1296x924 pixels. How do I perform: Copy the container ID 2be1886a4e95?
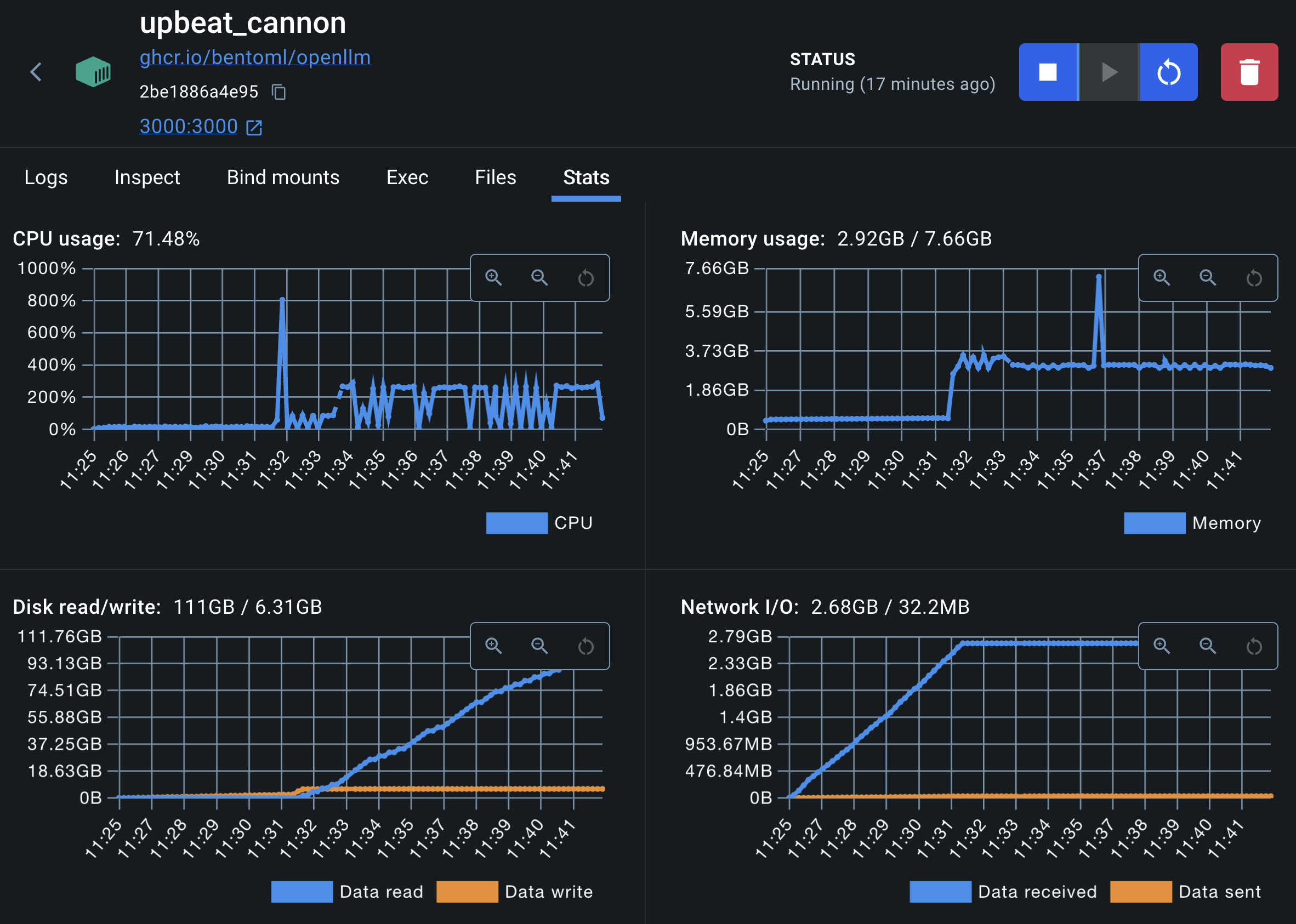pos(280,92)
